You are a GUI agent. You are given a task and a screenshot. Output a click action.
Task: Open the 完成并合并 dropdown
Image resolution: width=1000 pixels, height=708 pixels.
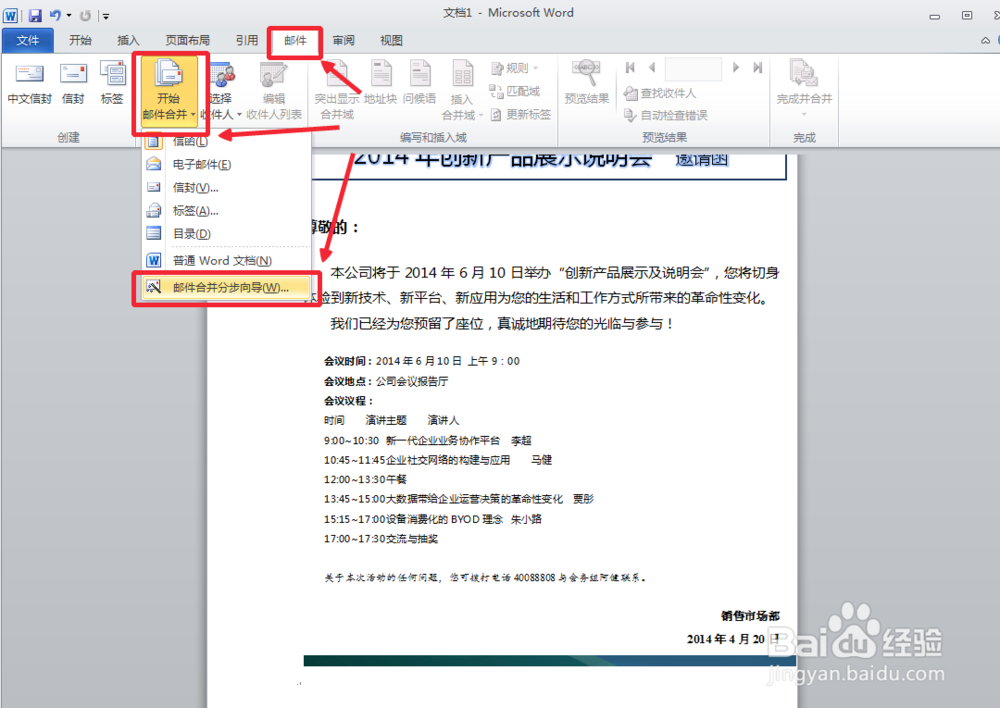(804, 89)
